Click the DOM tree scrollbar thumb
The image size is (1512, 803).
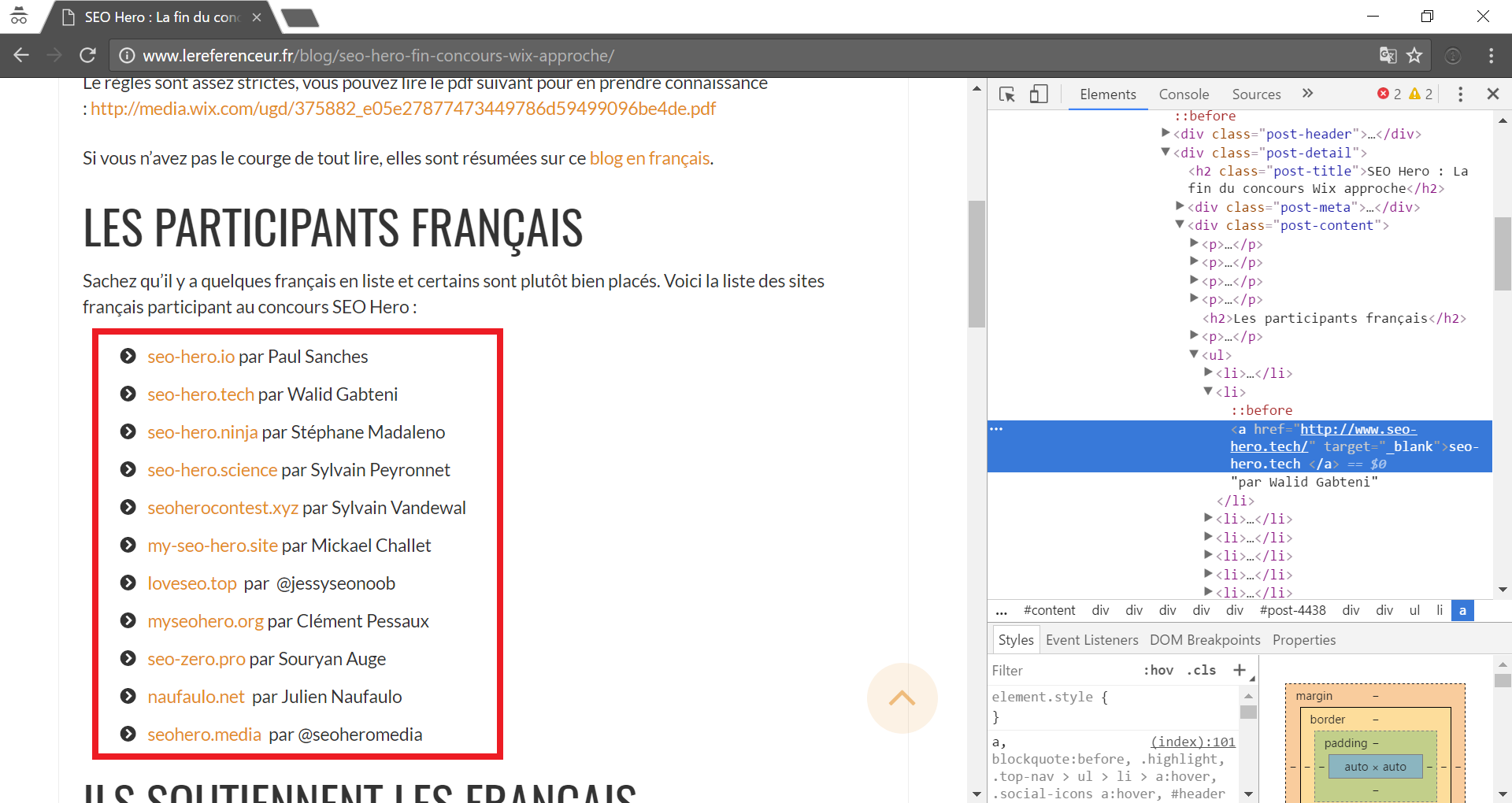(1502, 253)
